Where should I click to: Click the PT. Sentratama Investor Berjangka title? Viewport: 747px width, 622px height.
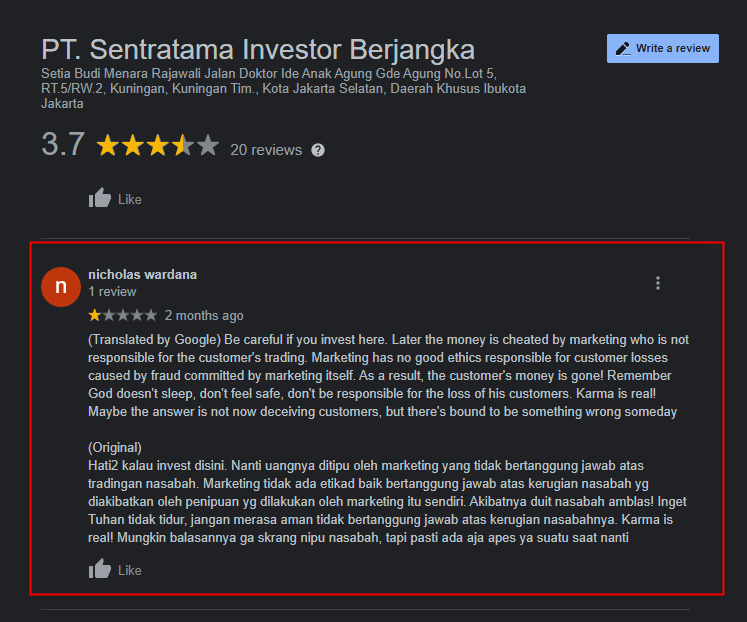[x=258, y=50]
